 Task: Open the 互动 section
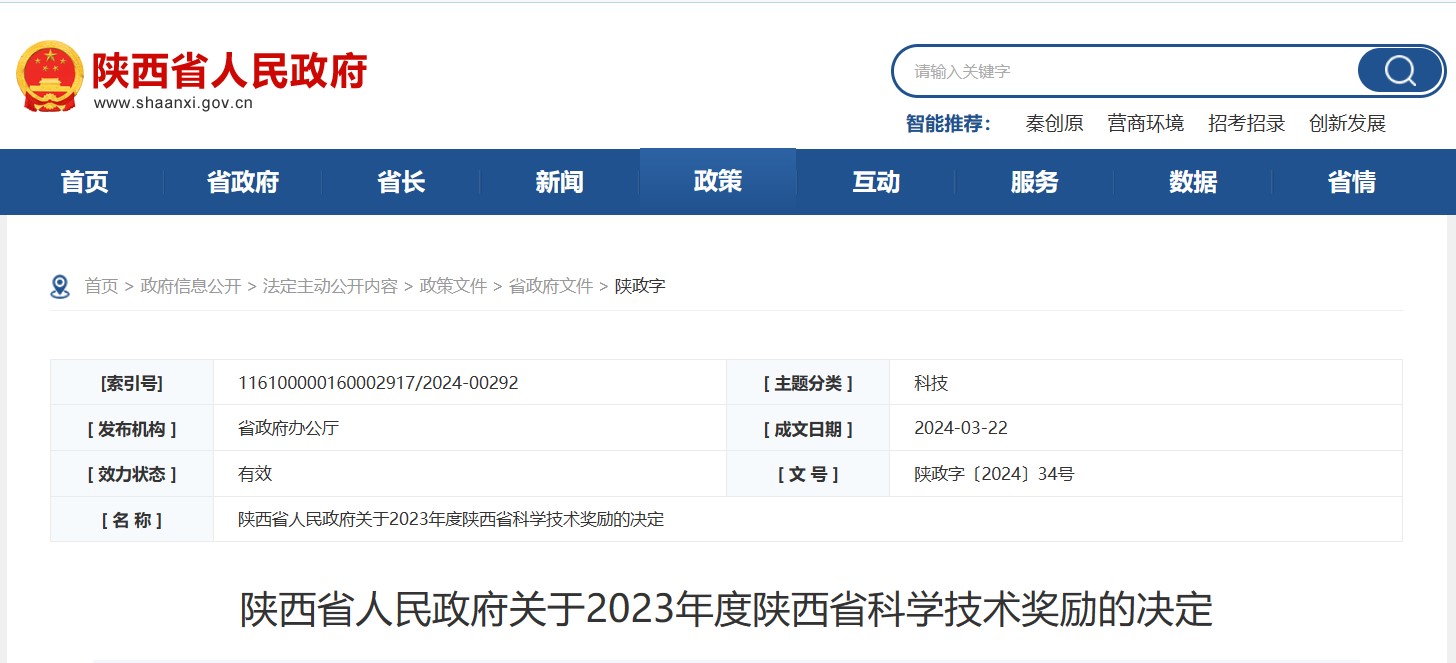[875, 181]
